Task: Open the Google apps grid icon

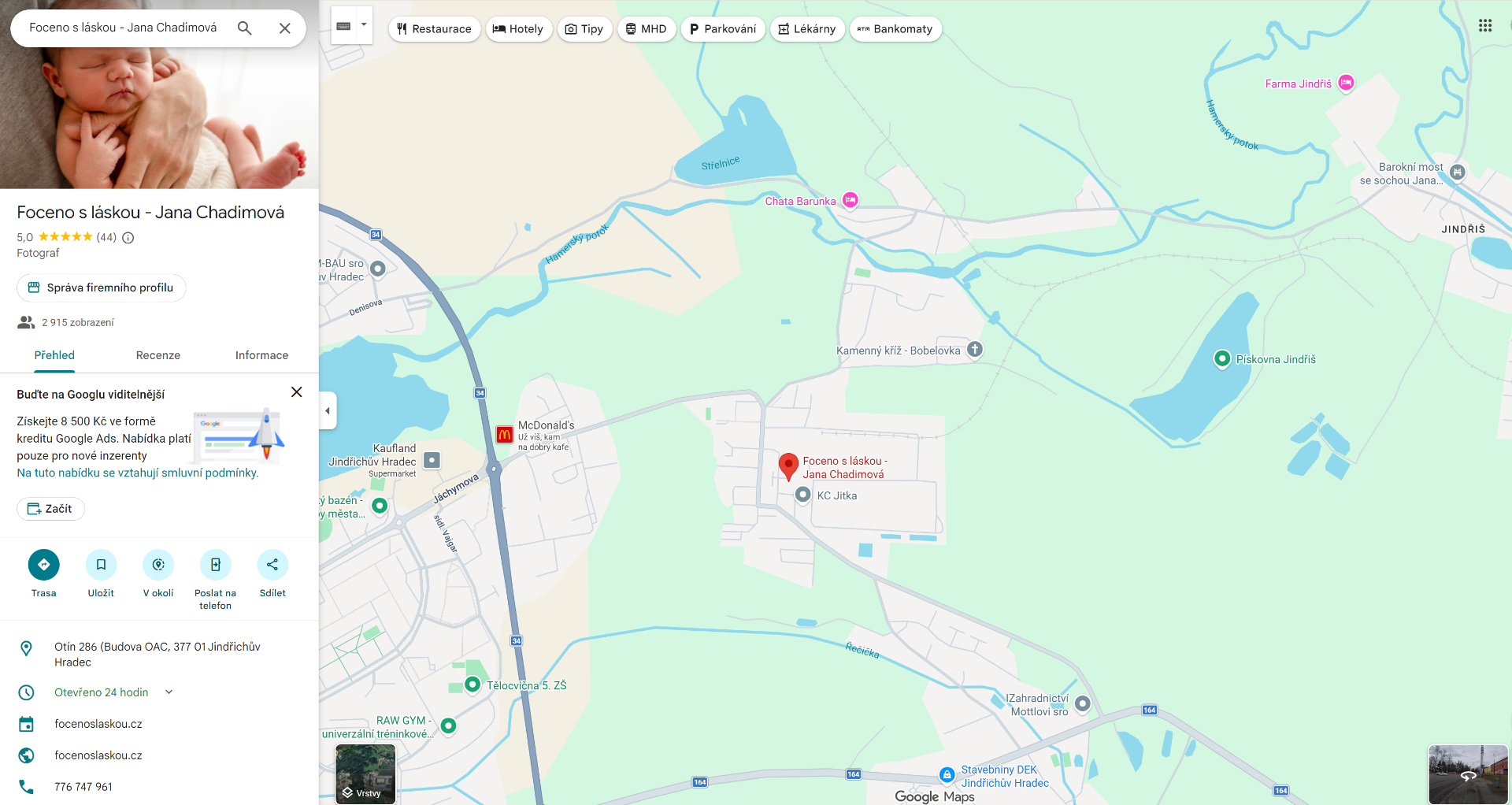Action: coord(1485,26)
